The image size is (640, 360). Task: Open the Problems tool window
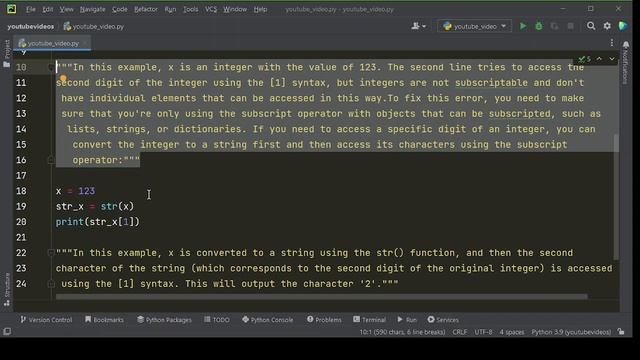point(324,320)
